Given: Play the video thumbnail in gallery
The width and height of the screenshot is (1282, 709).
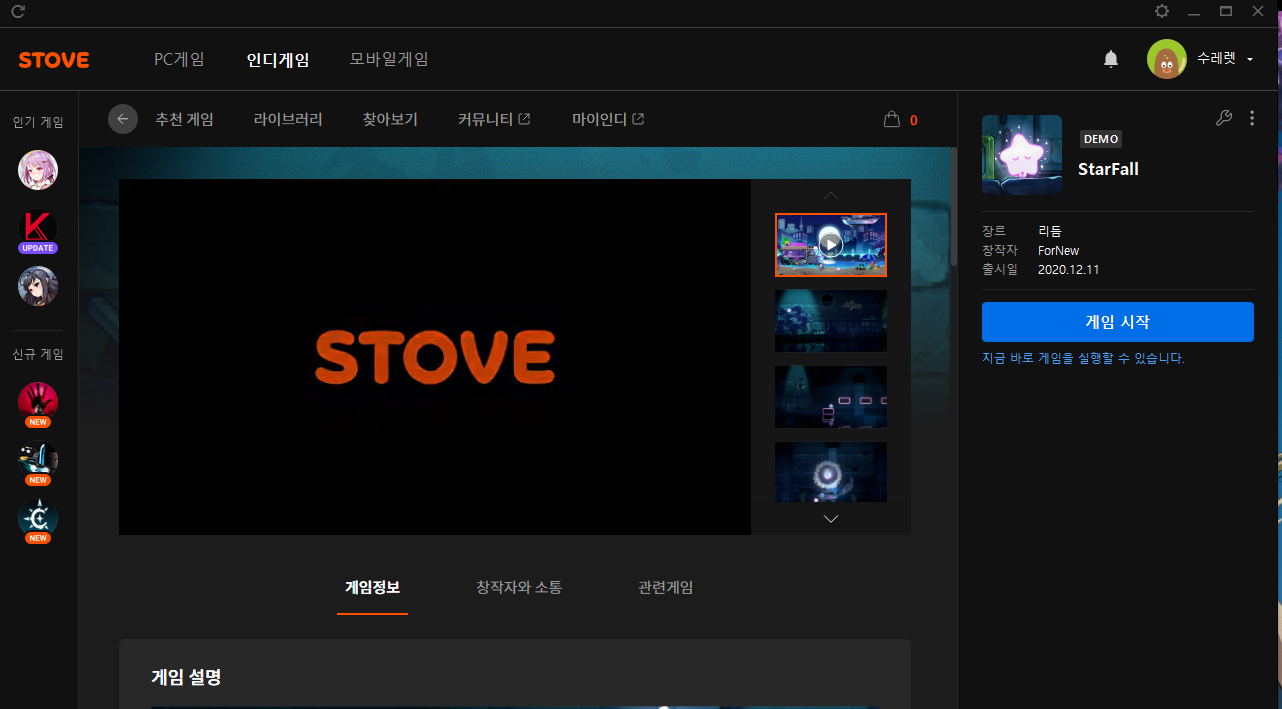Looking at the screenshot, I should click(831, 245).
